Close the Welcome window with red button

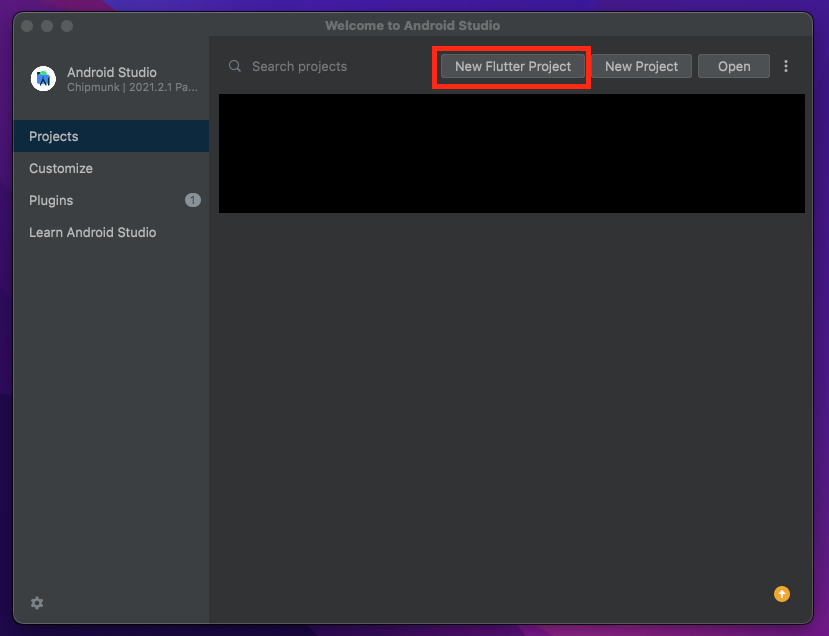(27, 26)
